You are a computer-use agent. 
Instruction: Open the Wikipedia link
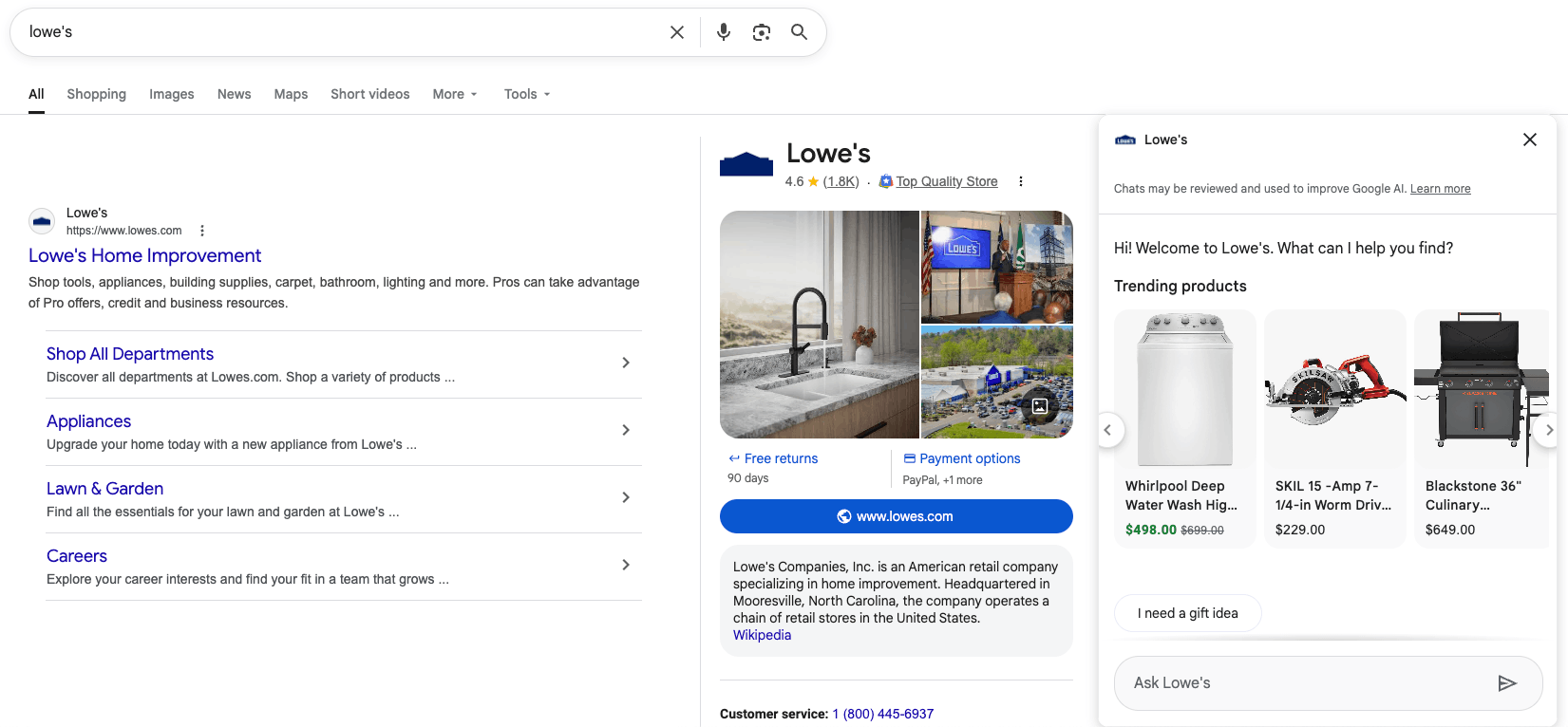pos(762,635)
